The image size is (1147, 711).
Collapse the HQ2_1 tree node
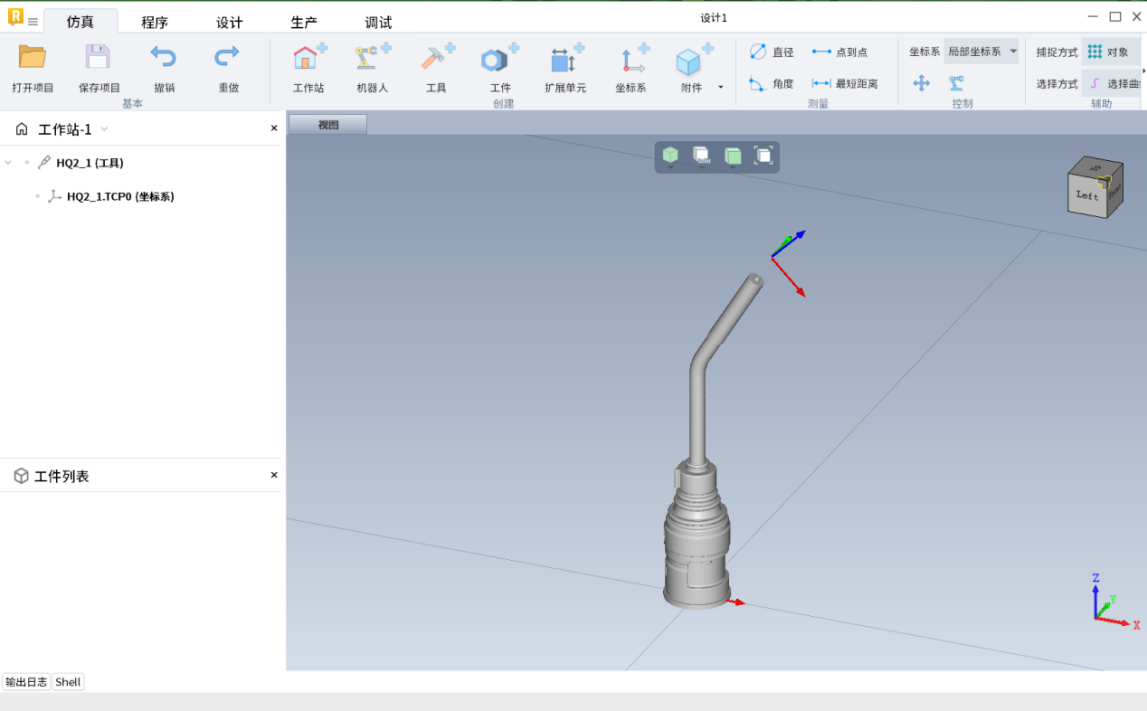[x=9, y=163]
